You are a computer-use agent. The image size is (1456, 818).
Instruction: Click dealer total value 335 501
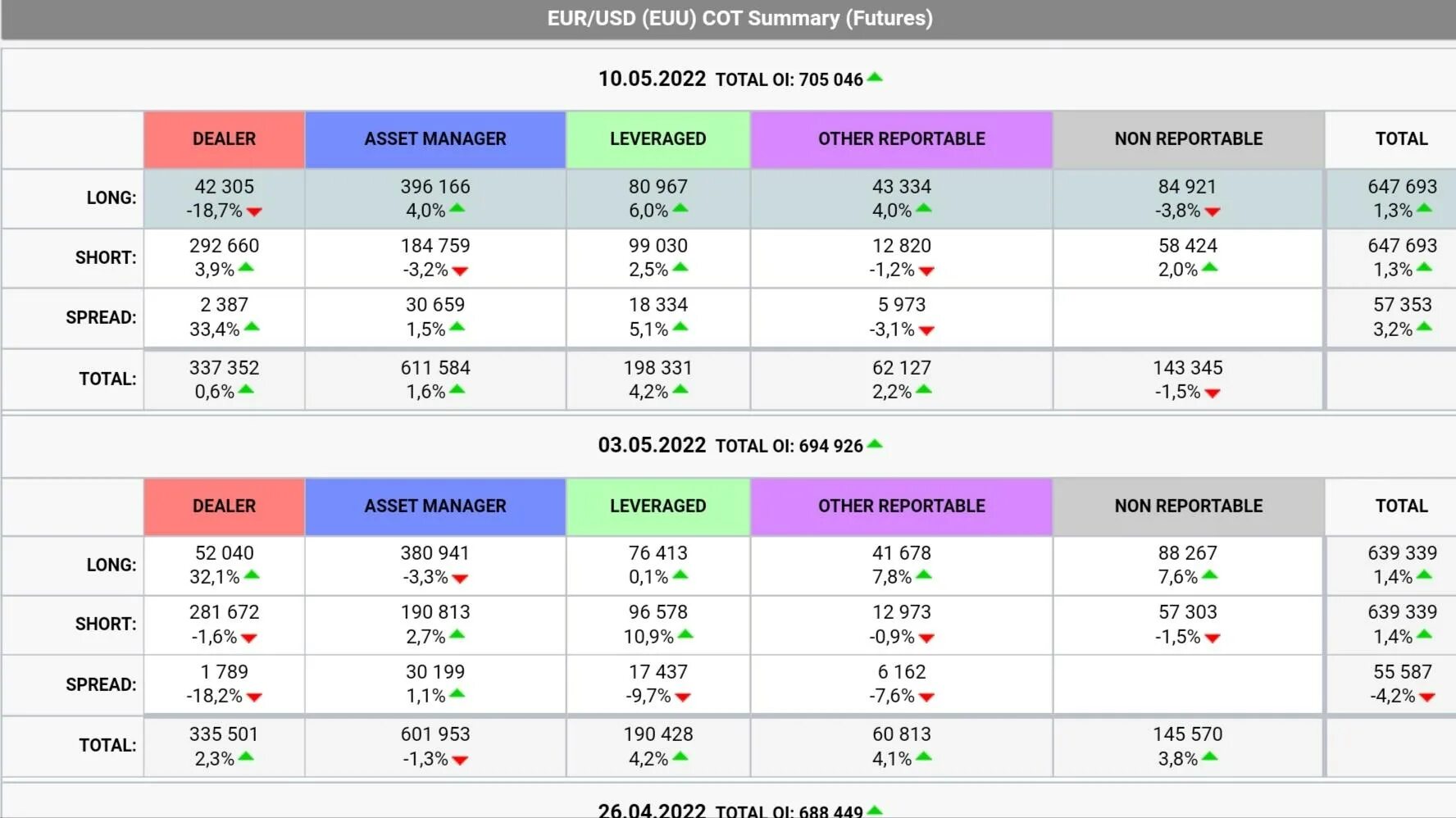[x=225, y=734]
